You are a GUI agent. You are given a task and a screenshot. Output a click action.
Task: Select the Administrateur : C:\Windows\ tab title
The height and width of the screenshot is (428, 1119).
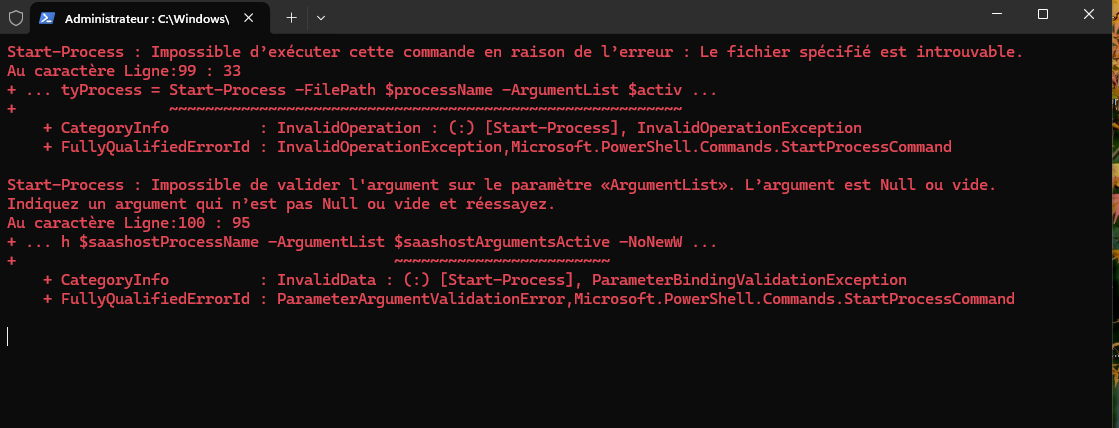tap(147, 18)
